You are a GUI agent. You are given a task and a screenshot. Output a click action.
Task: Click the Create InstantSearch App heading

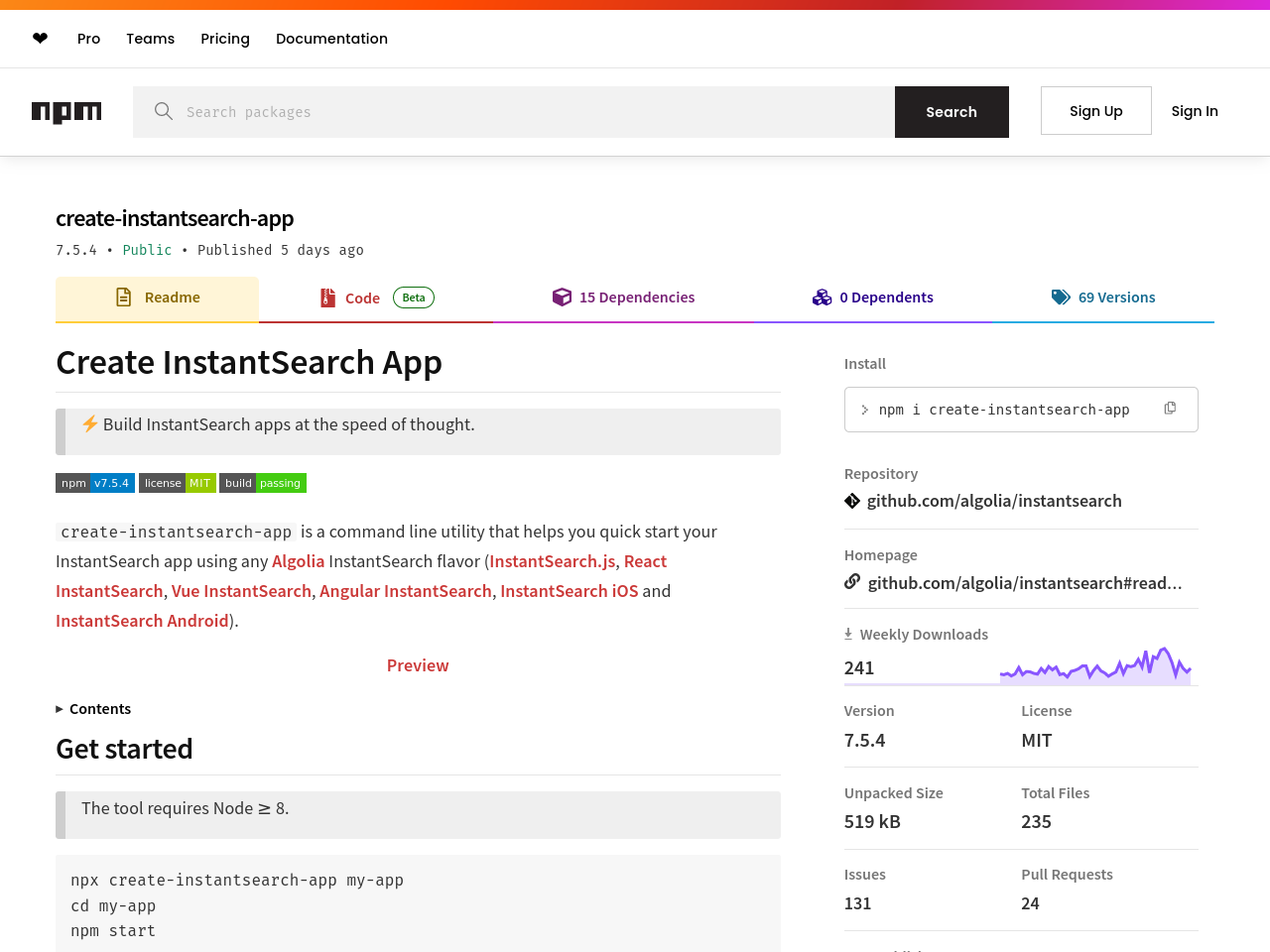249,363
